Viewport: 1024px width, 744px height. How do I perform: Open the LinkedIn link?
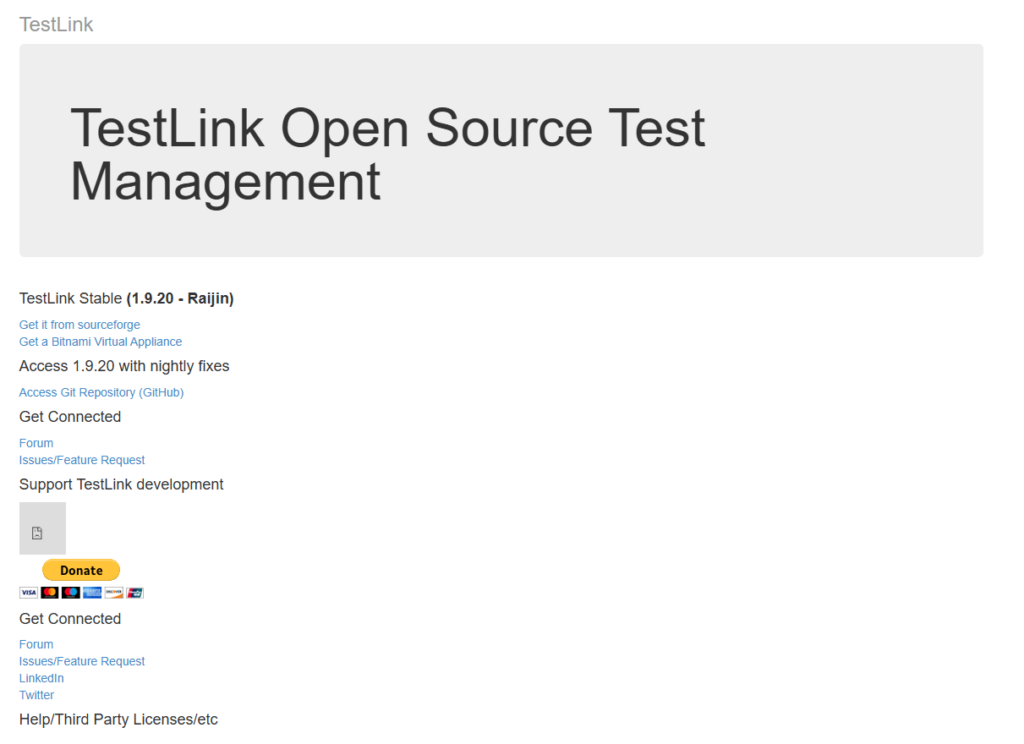[x=41, y=679]
